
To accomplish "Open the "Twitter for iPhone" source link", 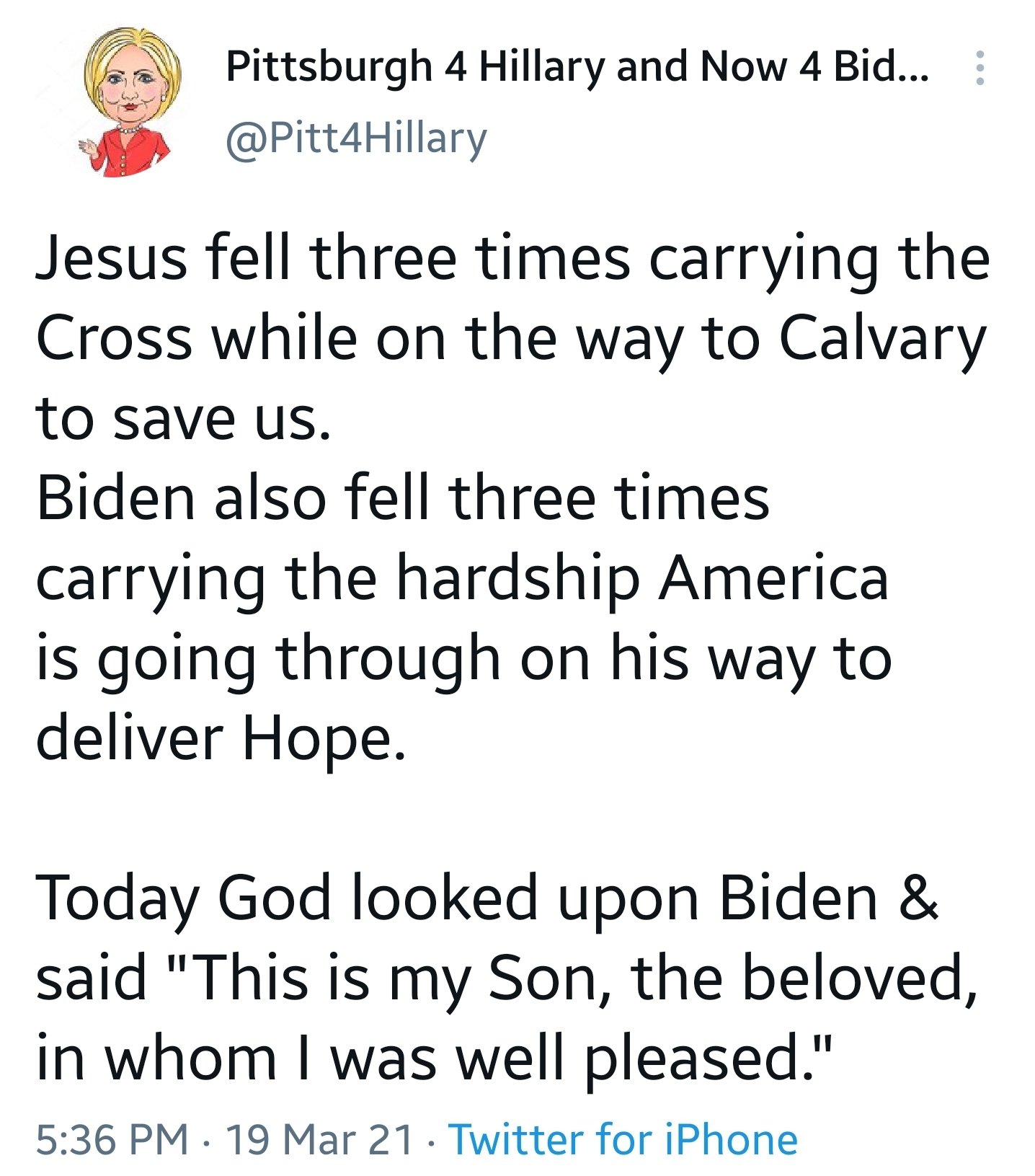I will [x=623, y=1139].
